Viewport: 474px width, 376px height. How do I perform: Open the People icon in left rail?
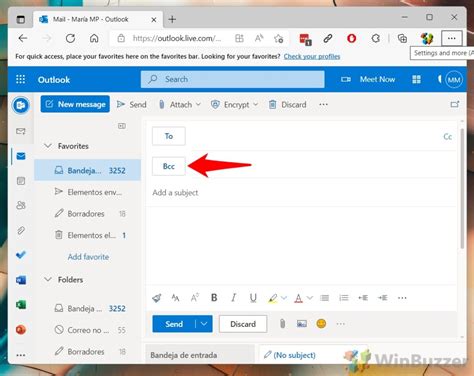click(x=21, y=205)
